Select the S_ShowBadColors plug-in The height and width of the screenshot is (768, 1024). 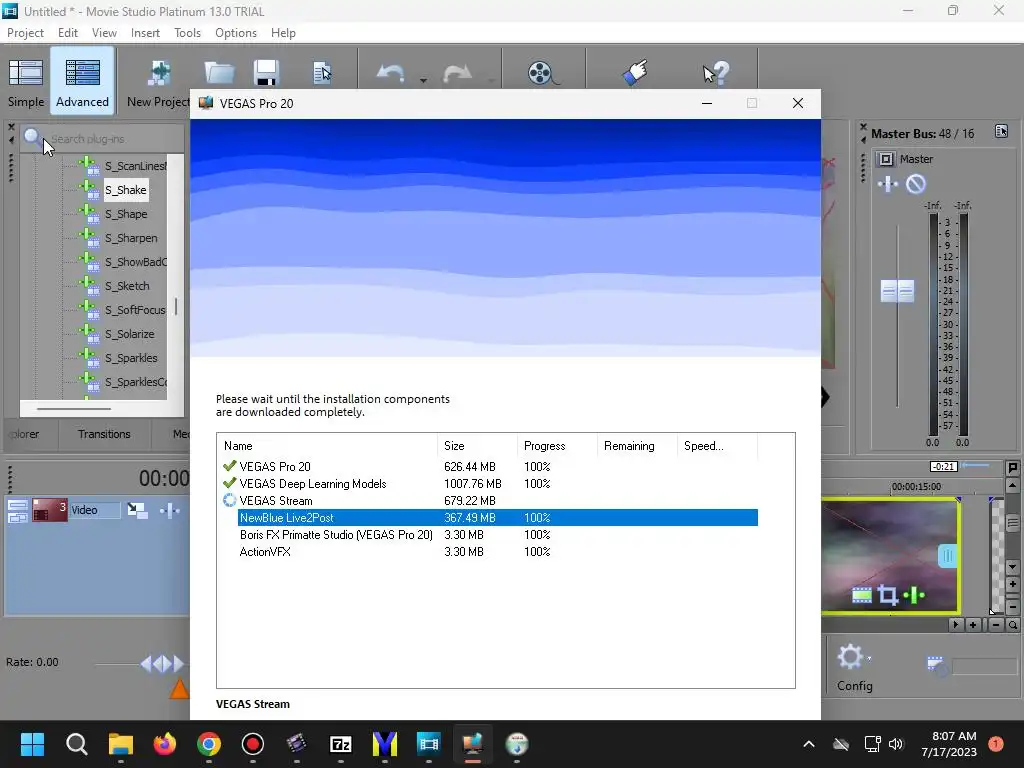click(x=136, y=262)
